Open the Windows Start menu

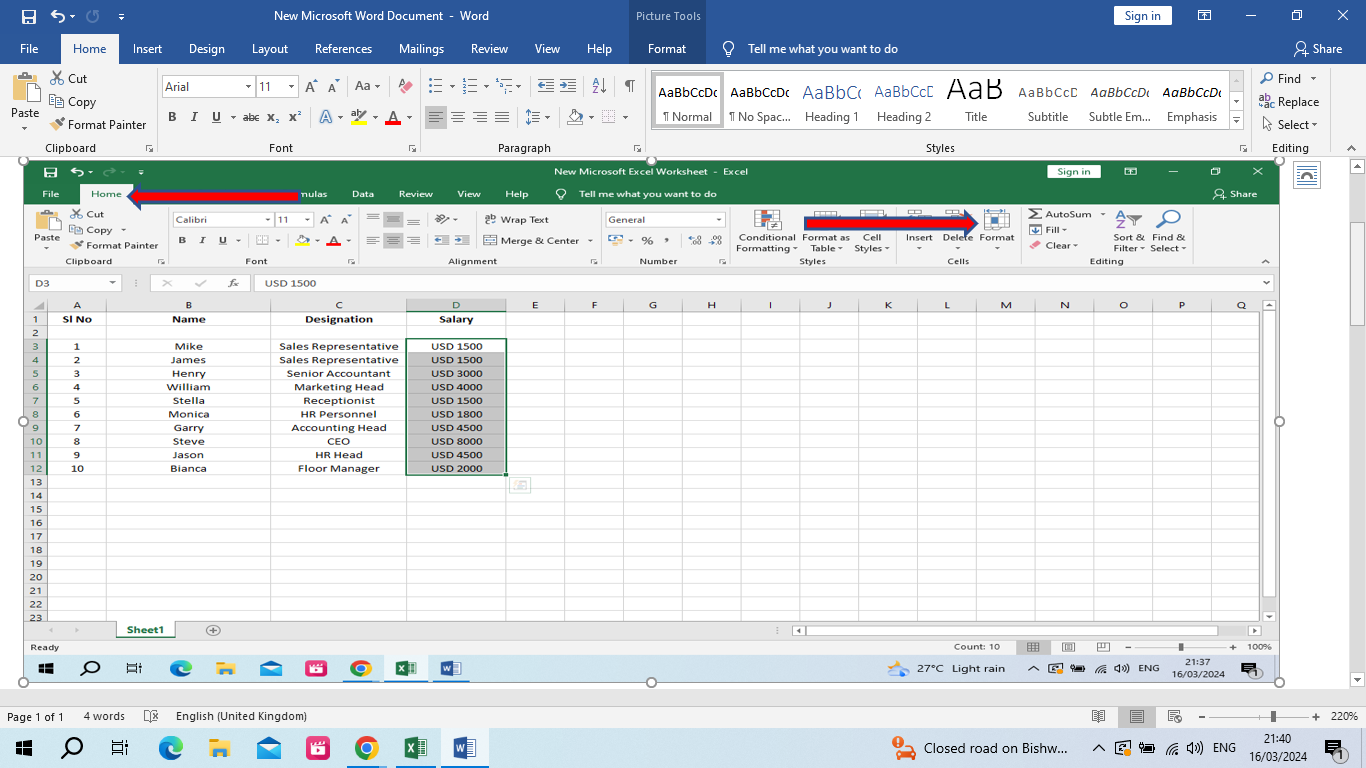pos(24,748)
